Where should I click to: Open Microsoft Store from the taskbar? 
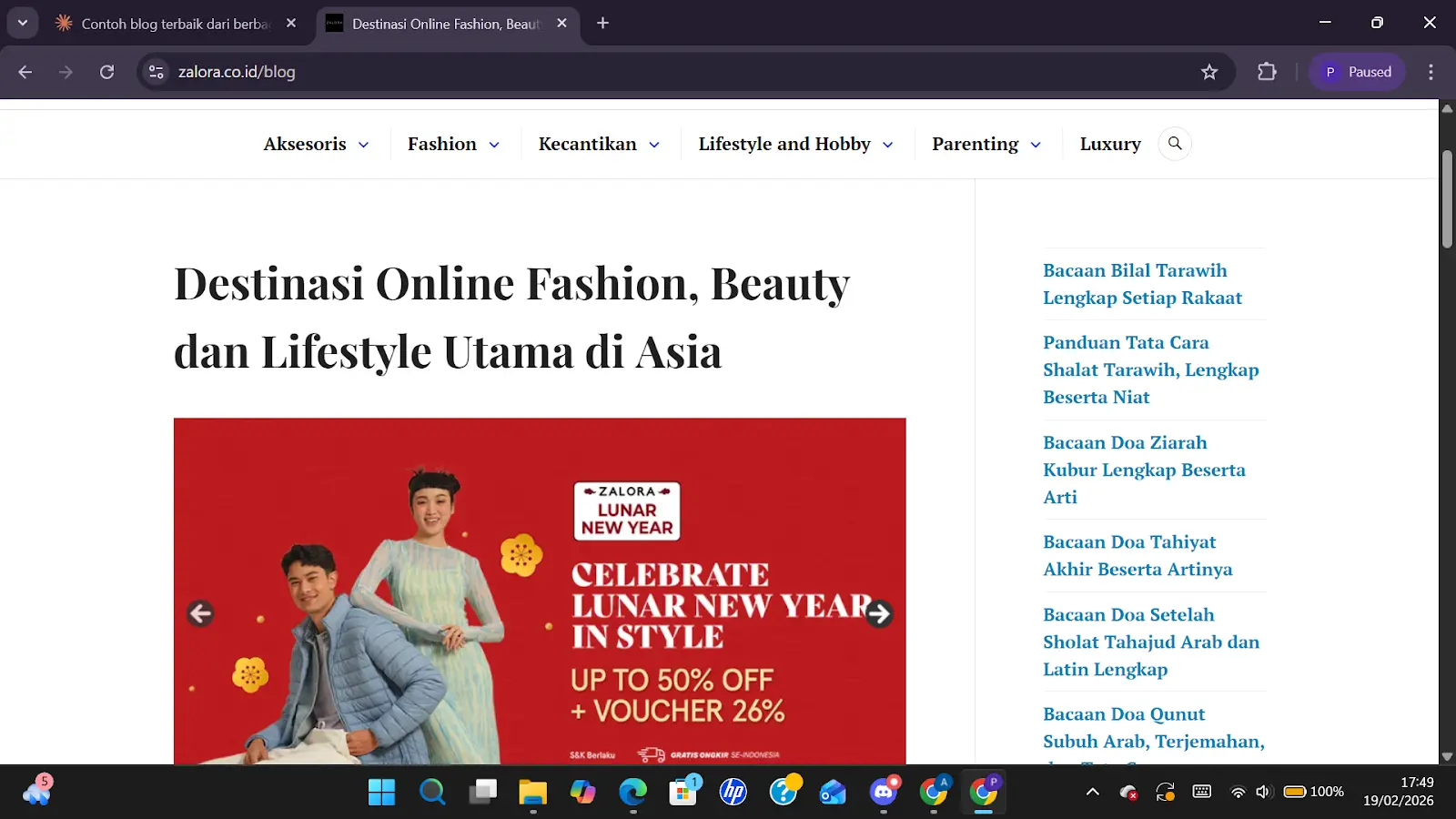click(x=683, y=792)
